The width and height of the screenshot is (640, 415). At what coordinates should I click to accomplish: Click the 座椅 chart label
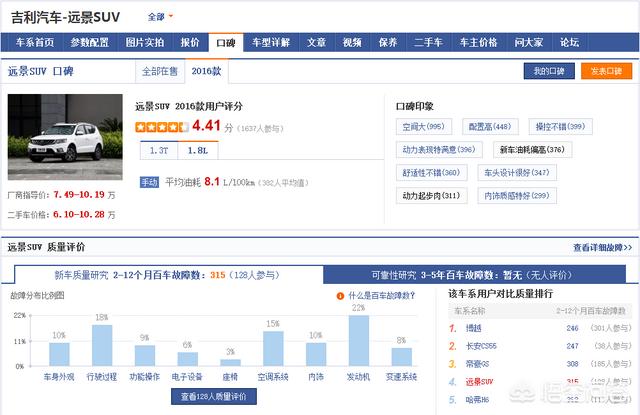[x=230, y=377]
